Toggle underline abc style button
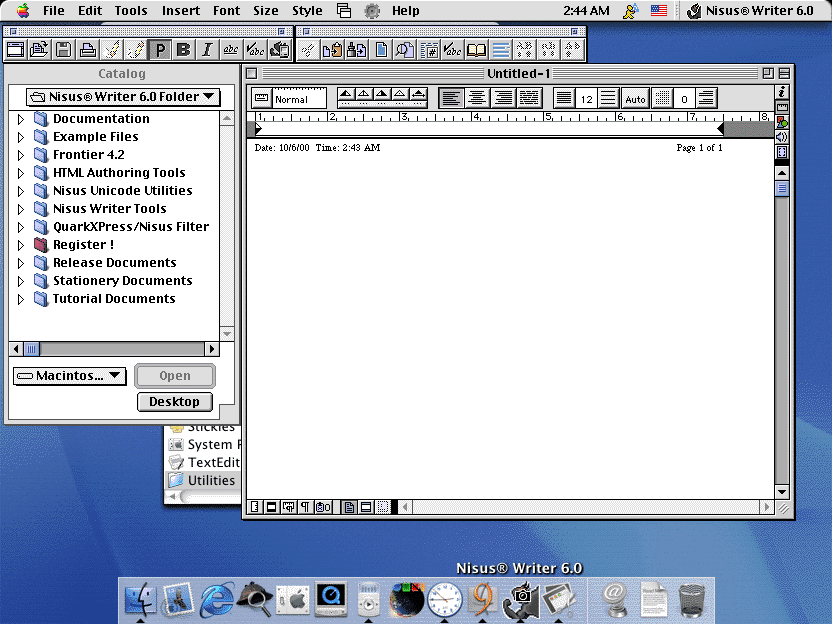The height and width of the screenshot is (624, 832). coord(231,50)
